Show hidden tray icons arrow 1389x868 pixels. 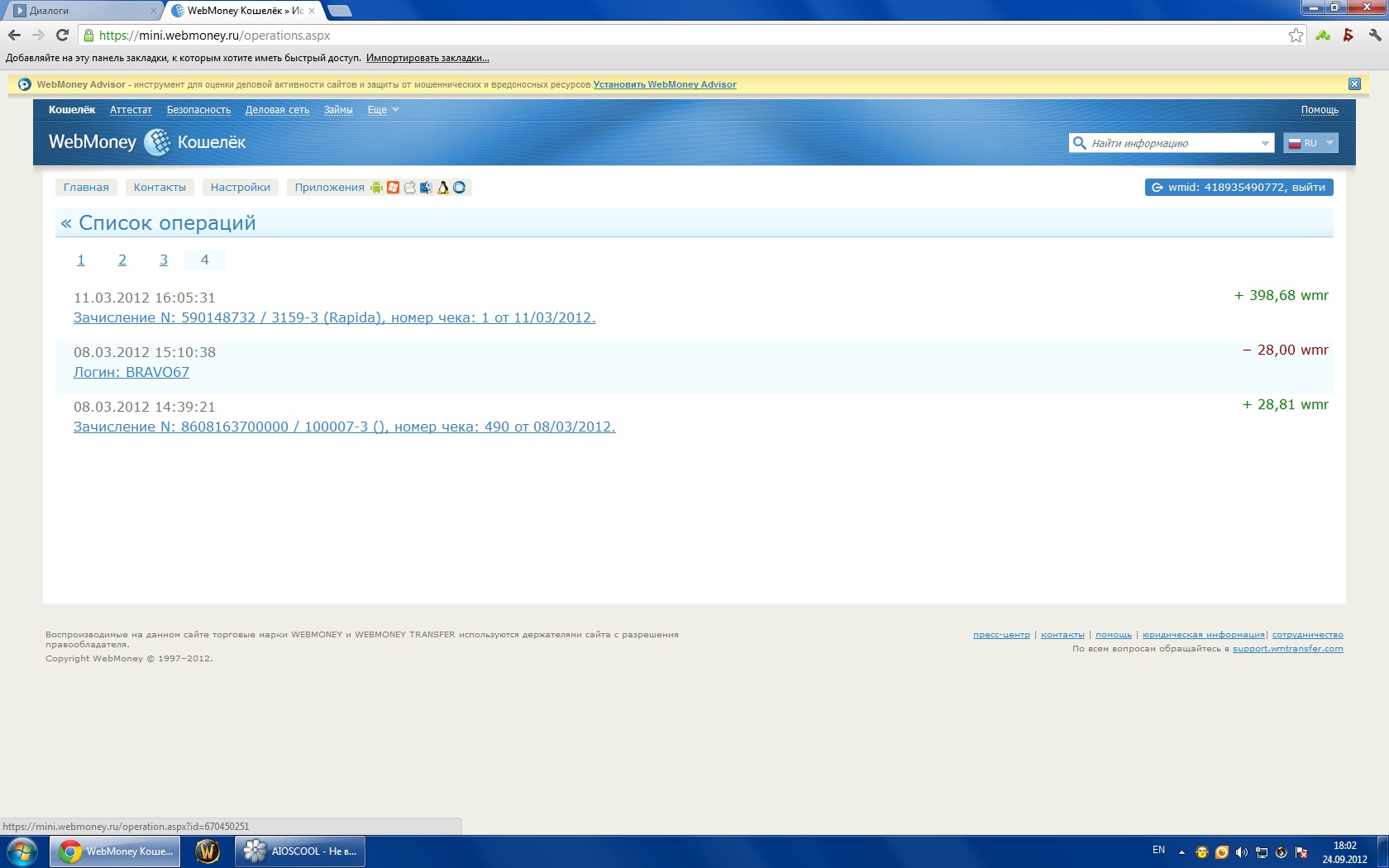(1181, 852)
